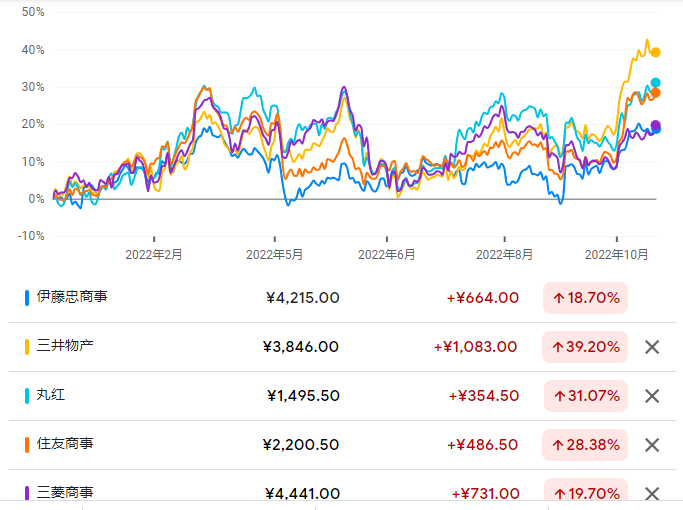The width and height of the screenshot is (683, 510).
Task: Open the 丸红 stock name
Action: (x=52, y=395)
